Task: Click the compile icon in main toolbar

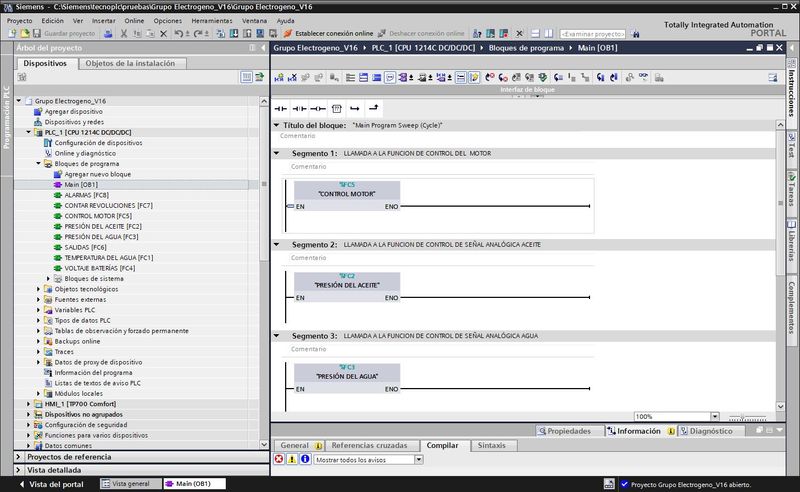Action: (x=220, y=34)
